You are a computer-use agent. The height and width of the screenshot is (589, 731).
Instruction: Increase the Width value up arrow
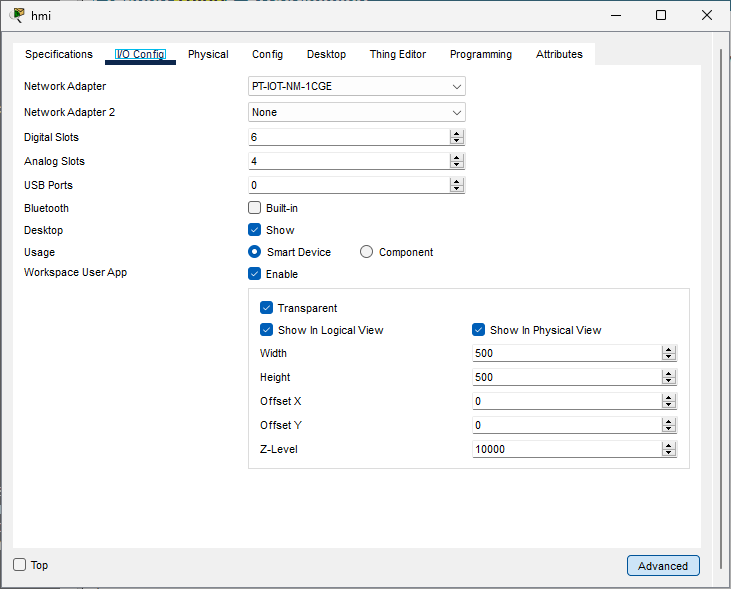click(669, 349)
